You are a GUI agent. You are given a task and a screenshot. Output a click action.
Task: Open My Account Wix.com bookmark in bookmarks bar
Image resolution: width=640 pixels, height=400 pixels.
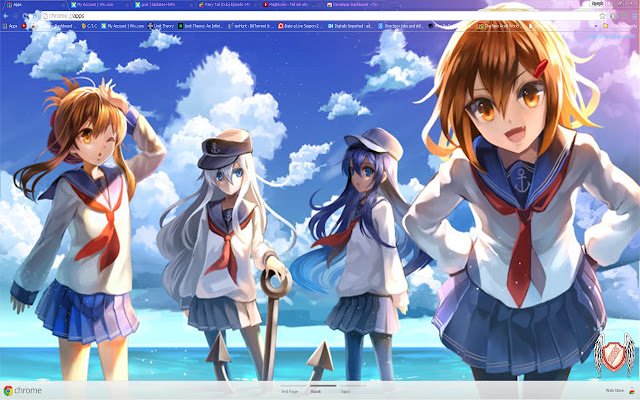123,26
